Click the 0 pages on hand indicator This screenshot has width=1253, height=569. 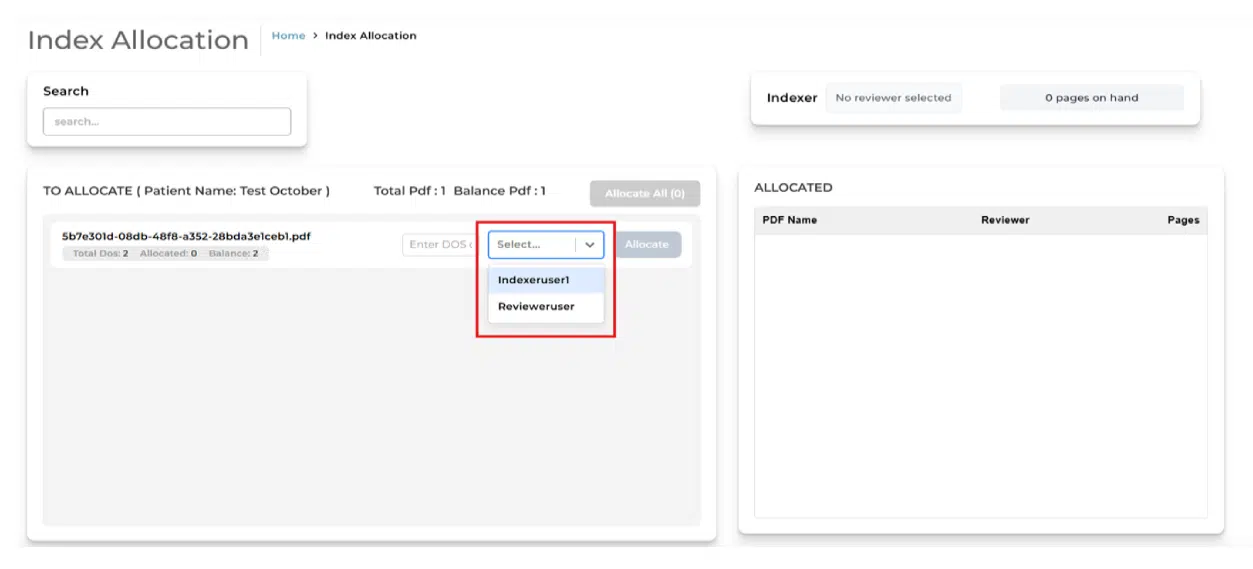pos(1091,98)
